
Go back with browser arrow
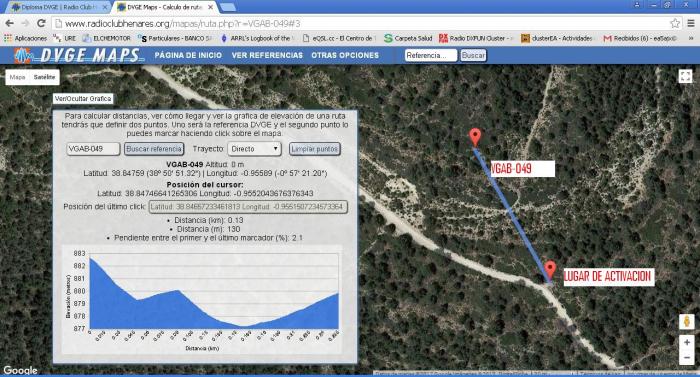pos(10,23)
